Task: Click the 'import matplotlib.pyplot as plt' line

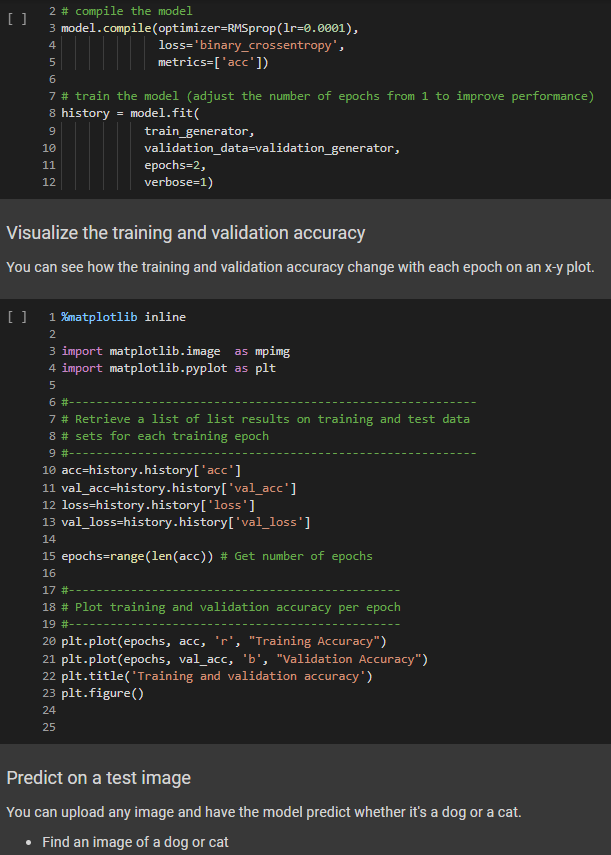Action: tap(168, 368)
